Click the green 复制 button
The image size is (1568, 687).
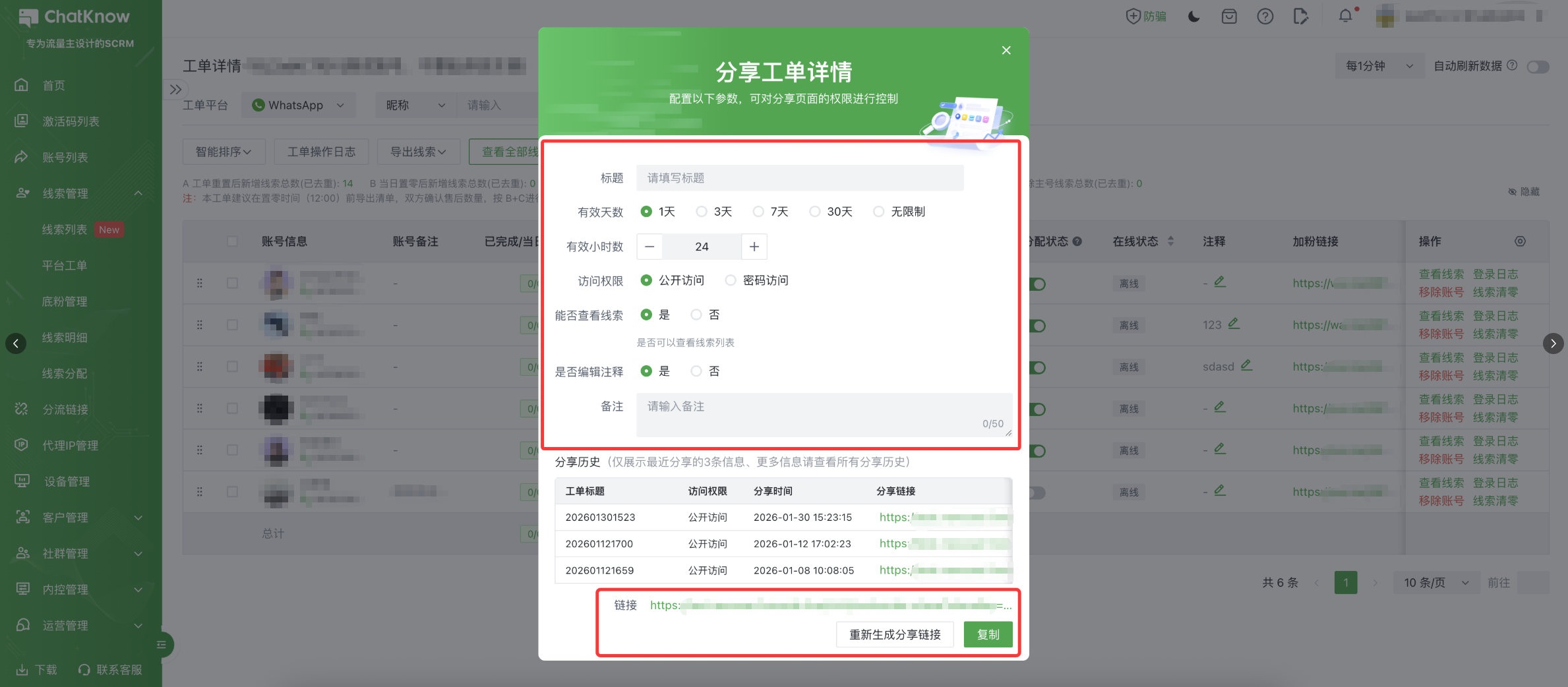[x=987, y=634]
